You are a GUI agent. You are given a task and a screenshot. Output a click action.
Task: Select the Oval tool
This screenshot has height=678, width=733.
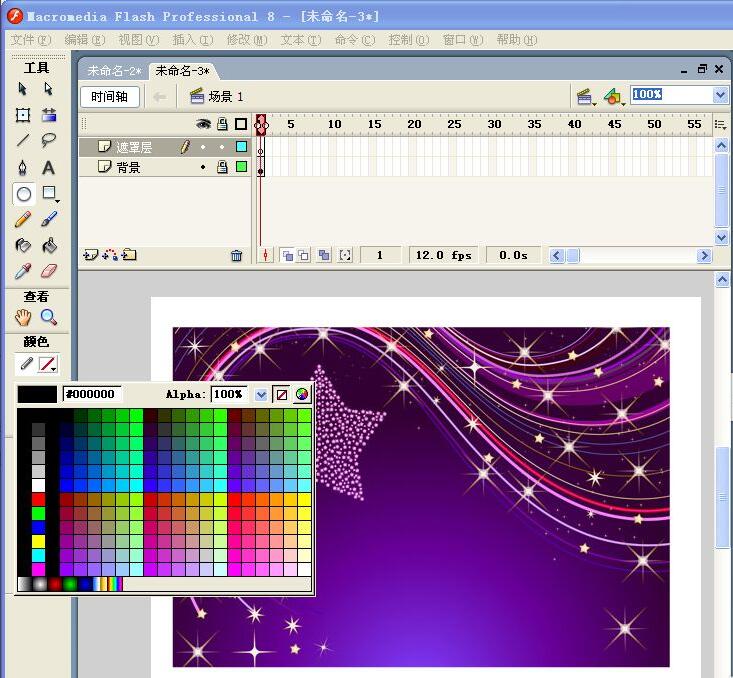click(23, 194)
